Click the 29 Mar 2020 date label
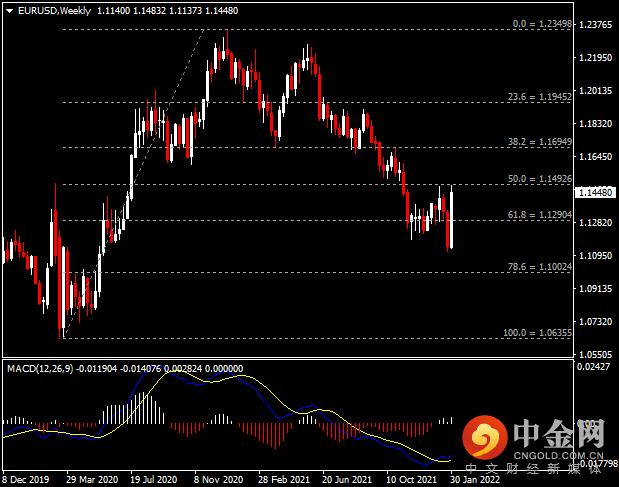This screenshot has height=487, width=619. [92, 480]
